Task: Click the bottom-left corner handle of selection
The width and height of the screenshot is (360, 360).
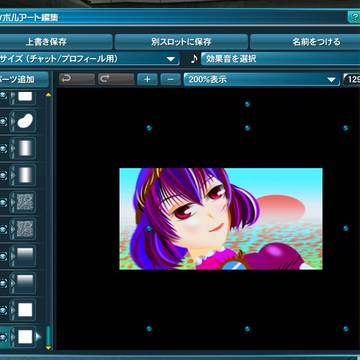Action: click(x=149, y=329)
